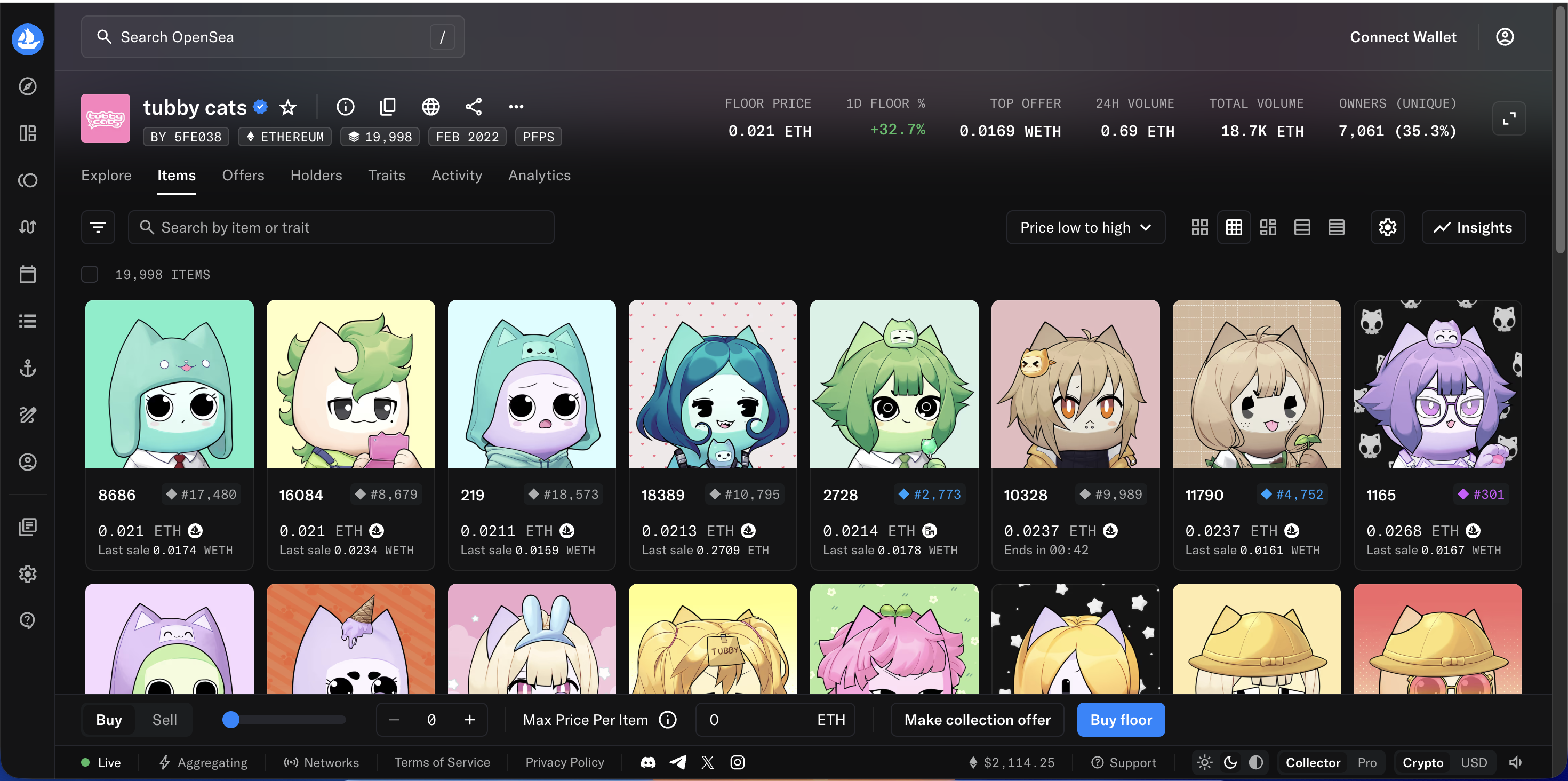
Task: Switch to compact table view
Action: tap(1336, 228)
